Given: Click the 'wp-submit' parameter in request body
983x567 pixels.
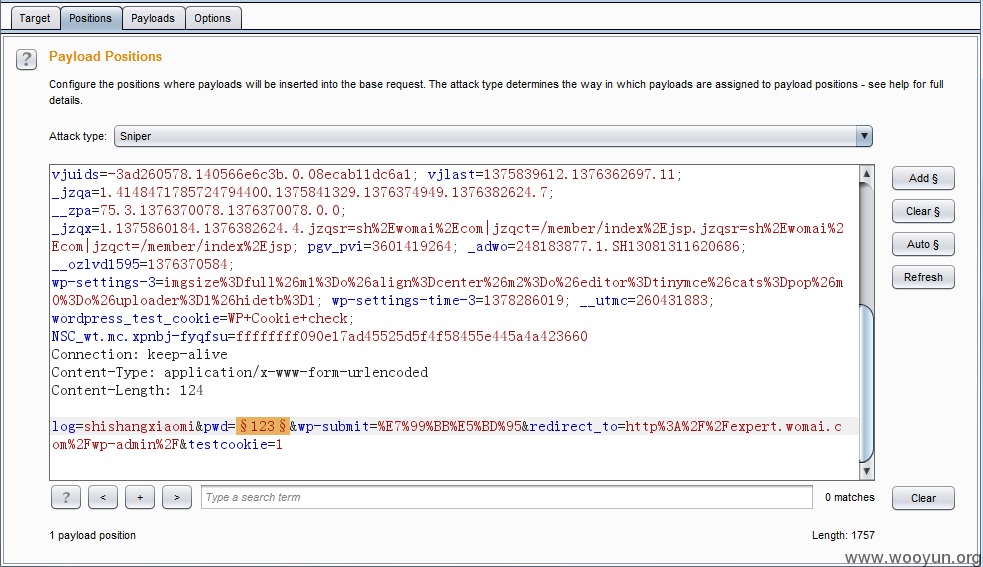Looking at the screenshot, I should coord(333,427).
